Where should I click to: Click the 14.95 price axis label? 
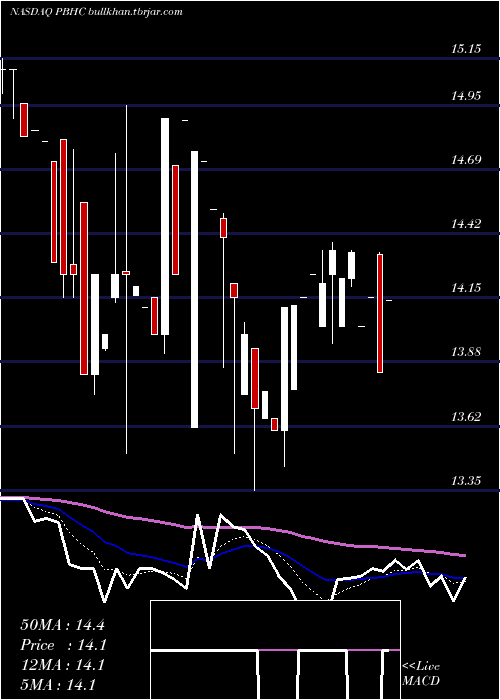(466, 95)
